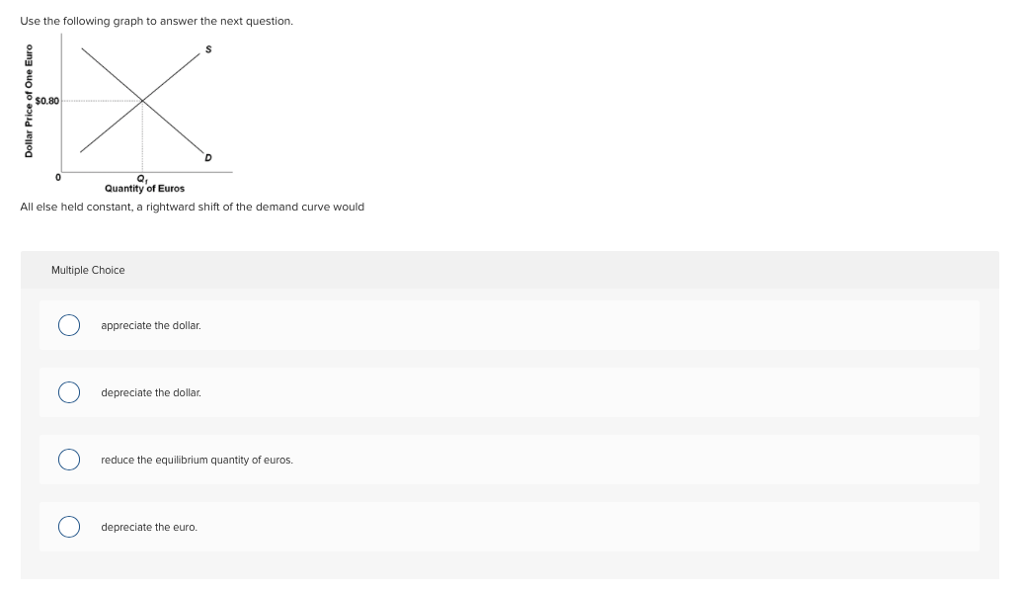
Task: Click the 'depreciate the dollar.' answer text
Action: point(151,392)
